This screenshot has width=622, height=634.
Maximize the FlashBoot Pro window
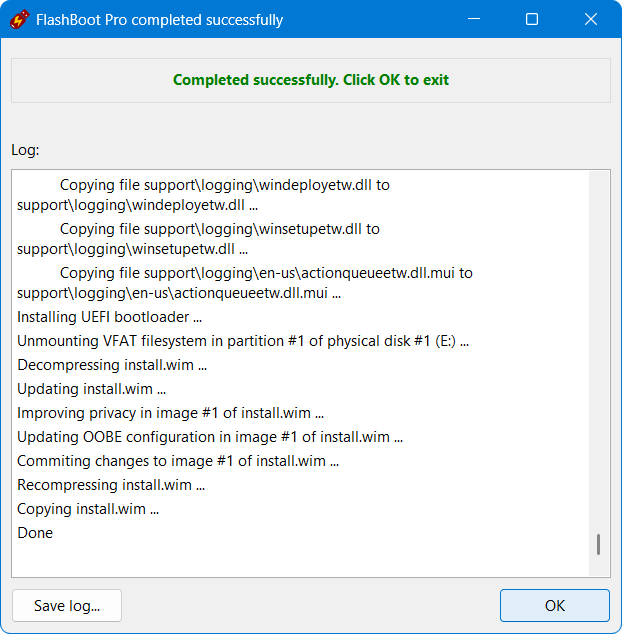click(532, 19)
